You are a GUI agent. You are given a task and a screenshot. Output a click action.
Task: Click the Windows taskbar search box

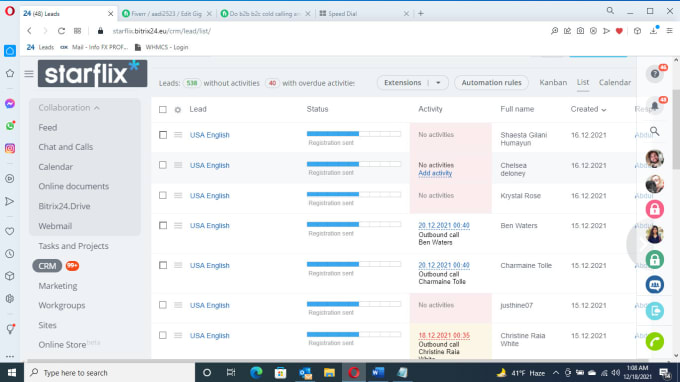[108, 372]
